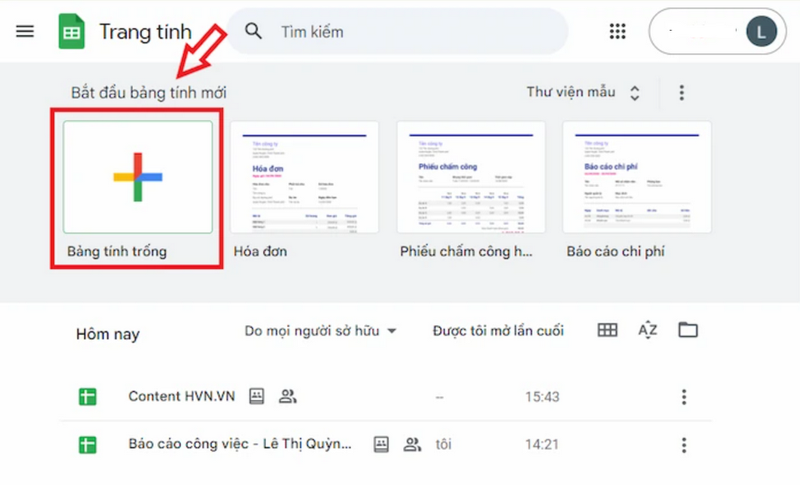Click the Báo cáo chi phí label
The width and height of the screenshot is (800, 485).
[615, 251]
